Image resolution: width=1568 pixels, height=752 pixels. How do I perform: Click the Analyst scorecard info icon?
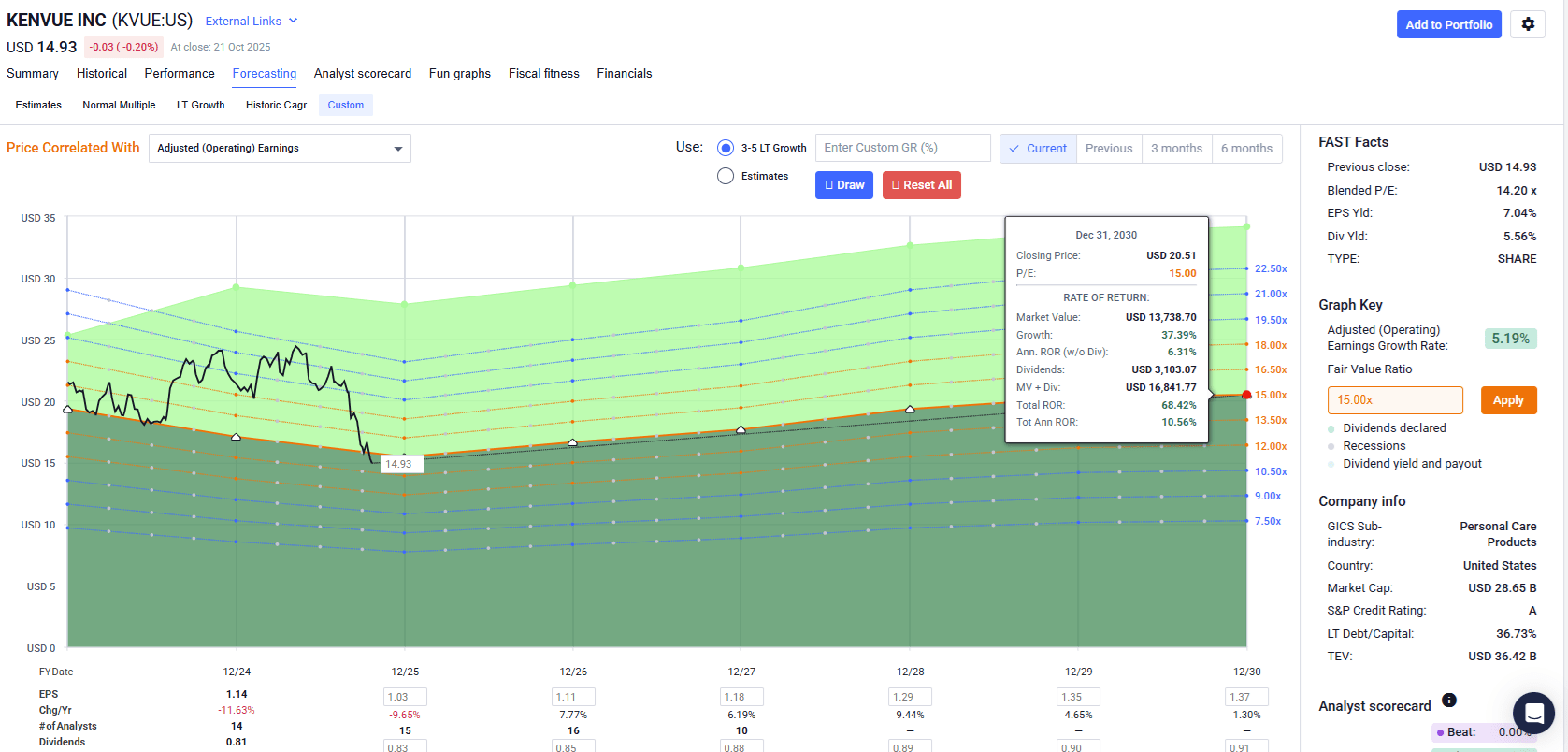1448,701
